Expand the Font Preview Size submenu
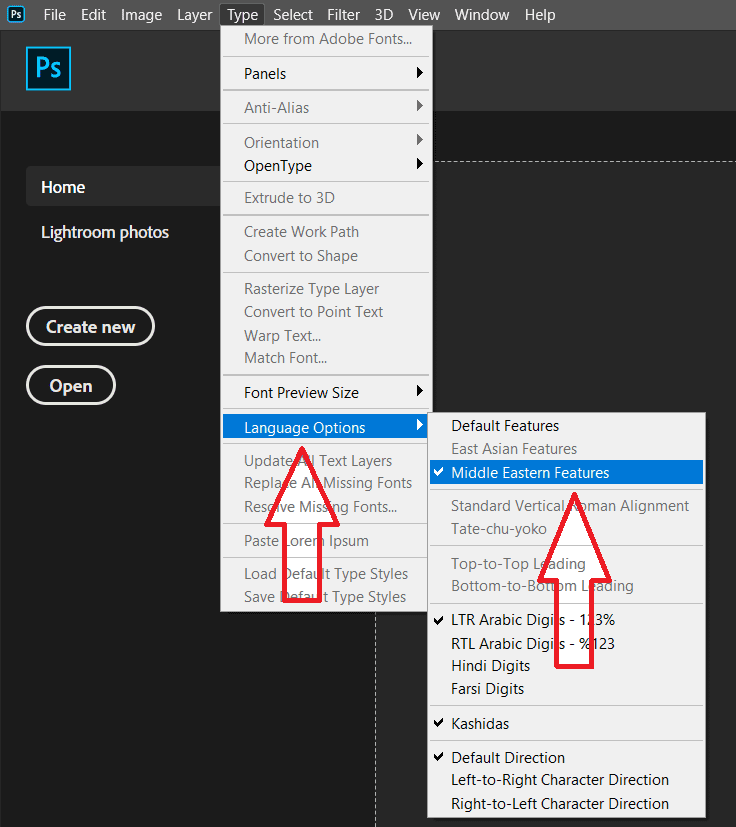Screen dimensions: 736x827 point(326,393)
